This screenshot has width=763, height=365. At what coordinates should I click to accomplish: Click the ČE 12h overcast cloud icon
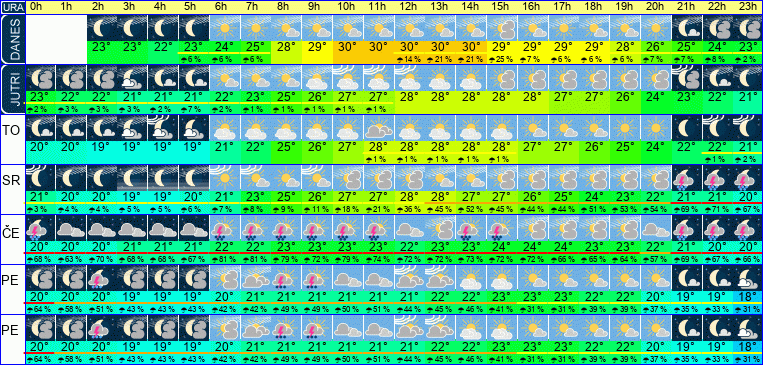pyautogui.click(x=409, y=228)
